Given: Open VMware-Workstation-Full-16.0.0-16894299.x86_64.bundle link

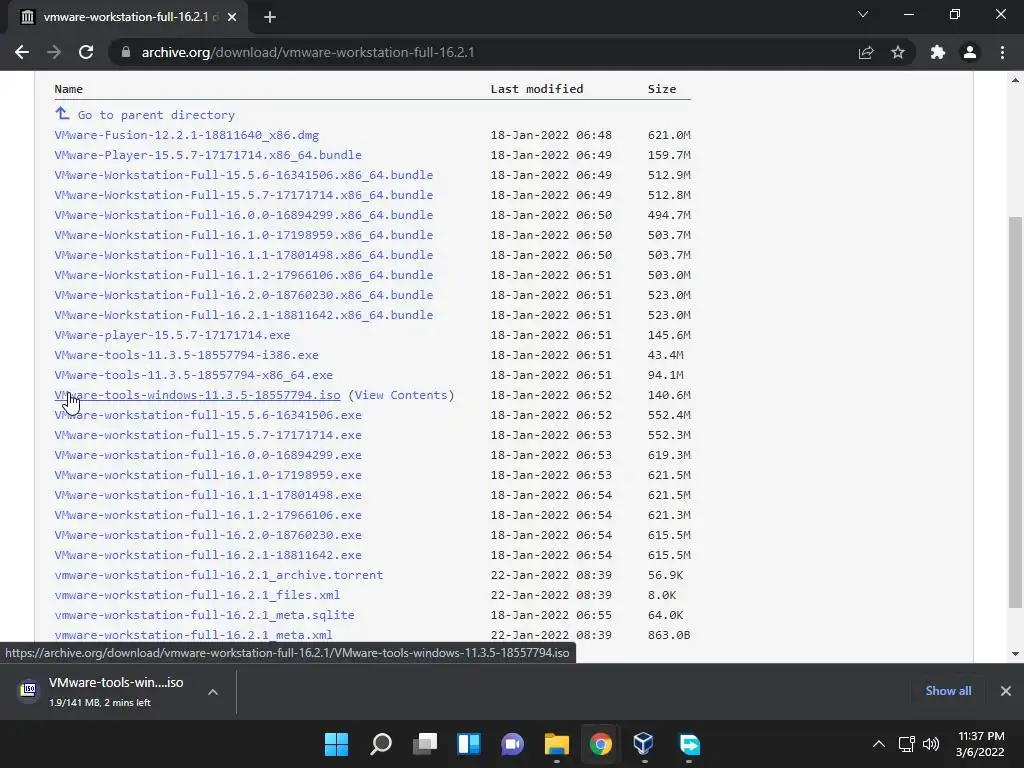Looking at the screenshot, I should click(x=244, y=215).
